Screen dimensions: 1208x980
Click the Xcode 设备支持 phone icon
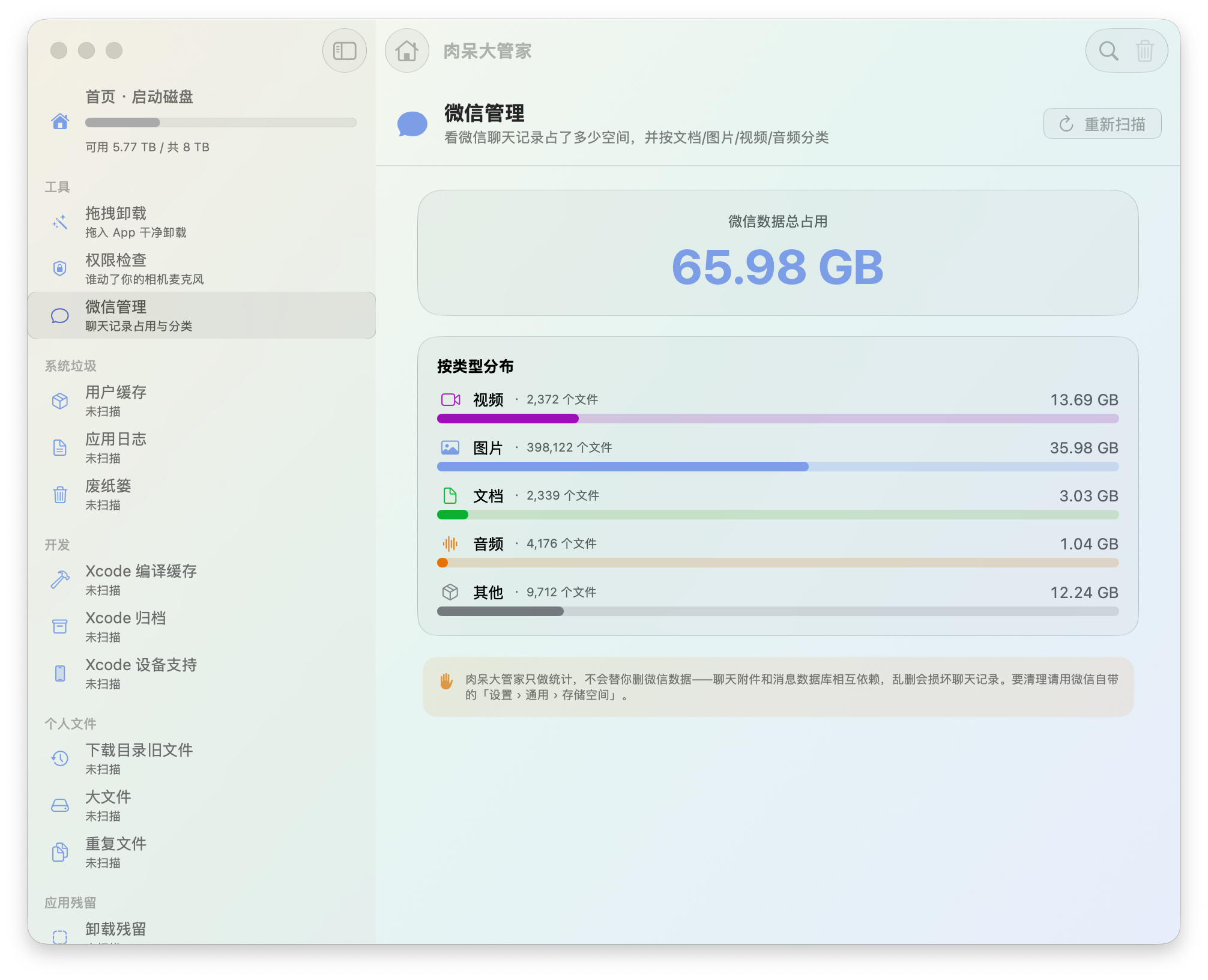(x=60, y=674)
